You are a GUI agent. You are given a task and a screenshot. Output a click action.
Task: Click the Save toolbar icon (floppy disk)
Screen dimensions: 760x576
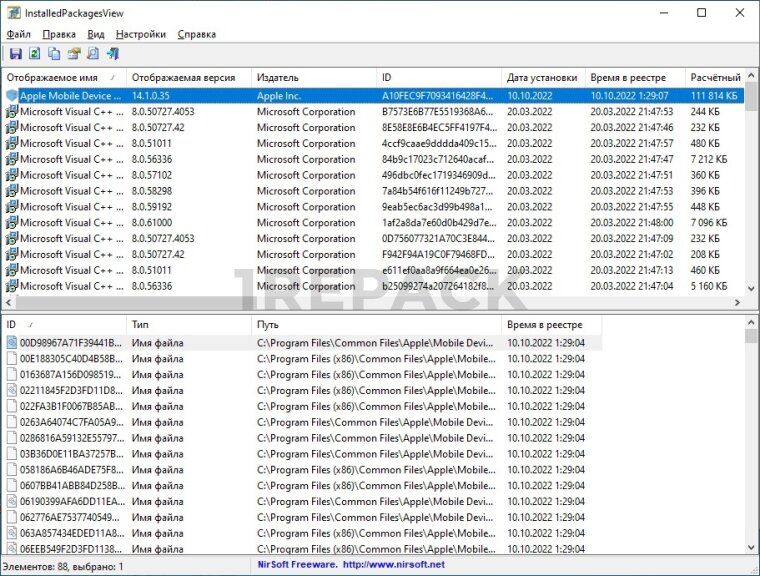[x=15, y=54]
